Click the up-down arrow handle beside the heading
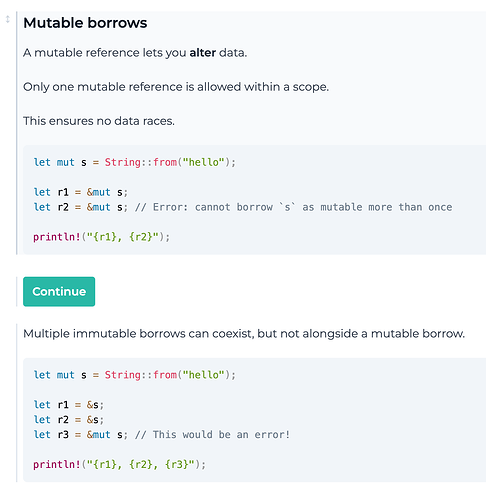This screenshot has height=500, width=486. tap(8, 19)
